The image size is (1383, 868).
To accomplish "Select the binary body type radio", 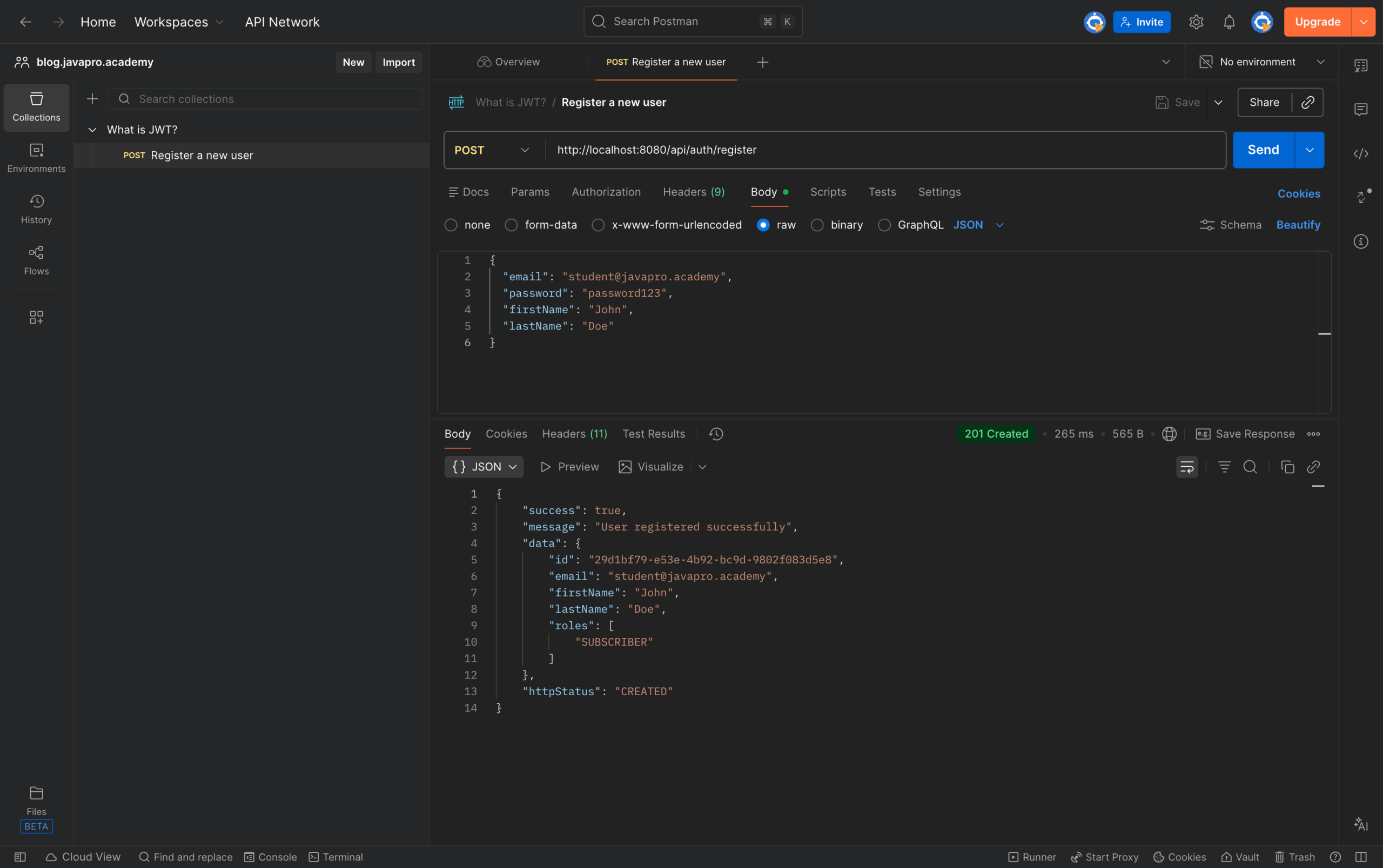I will [817, 225].
